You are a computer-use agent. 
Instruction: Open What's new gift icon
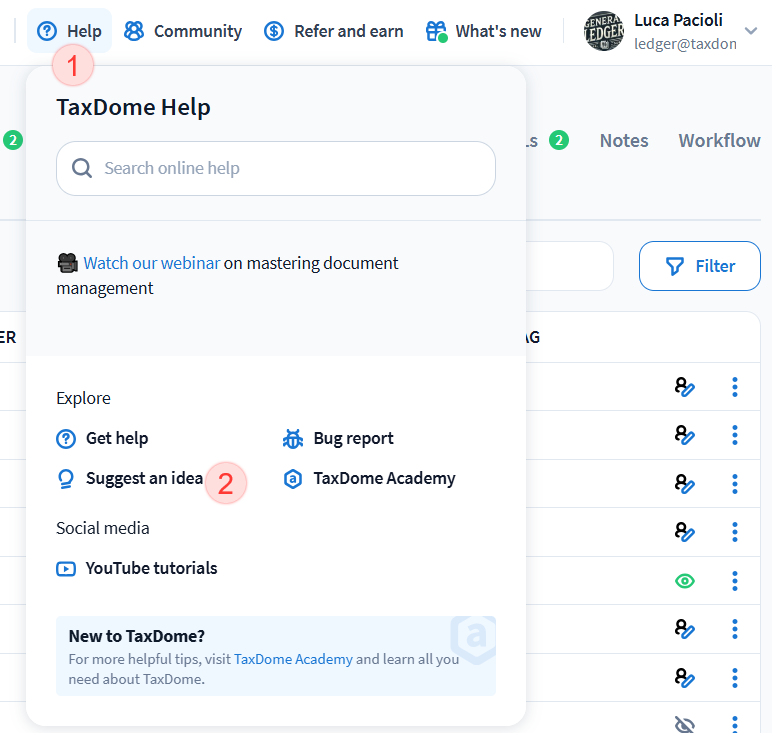(x=436, y=31)
